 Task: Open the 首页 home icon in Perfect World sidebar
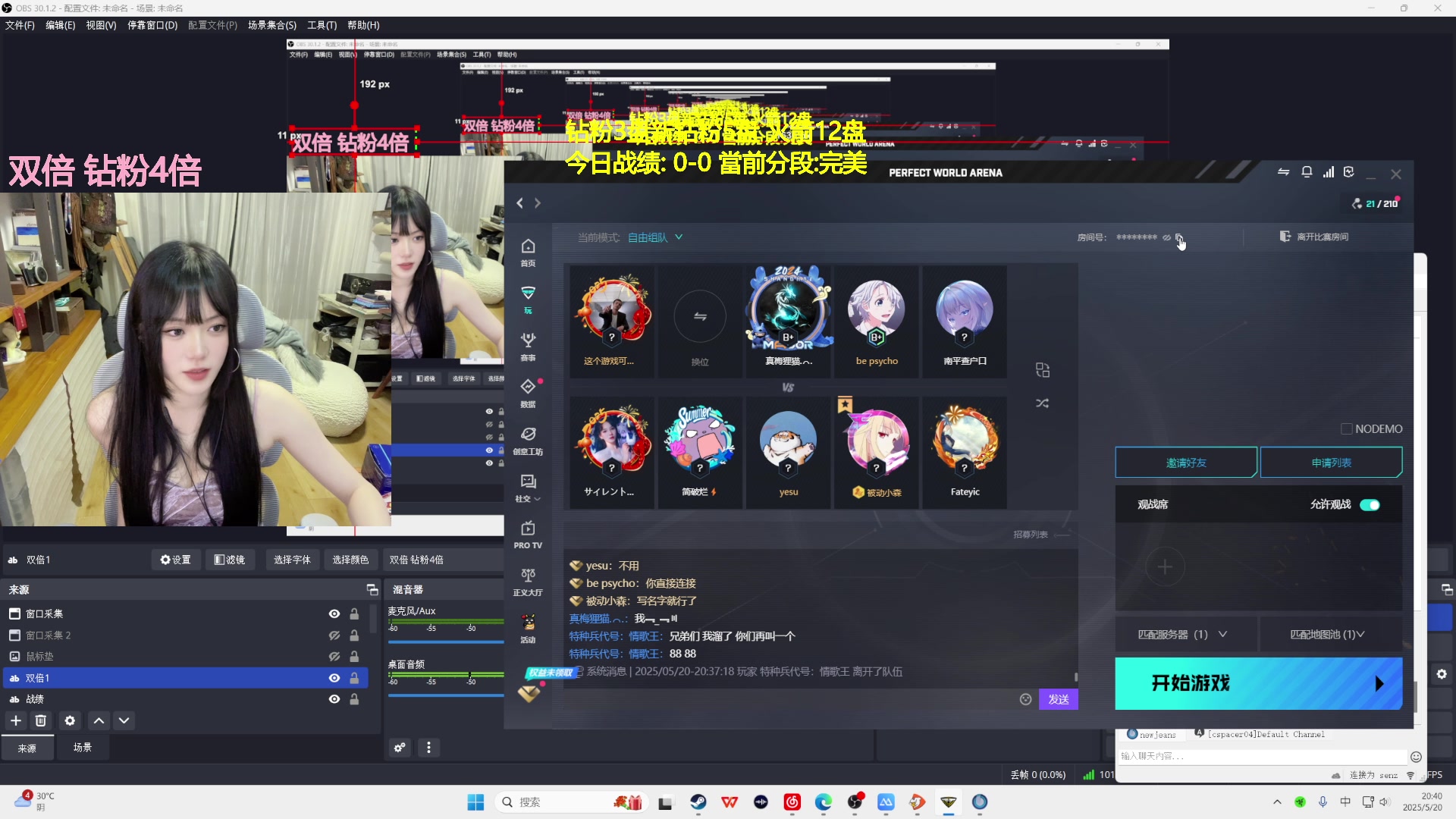tap(528, 253)
